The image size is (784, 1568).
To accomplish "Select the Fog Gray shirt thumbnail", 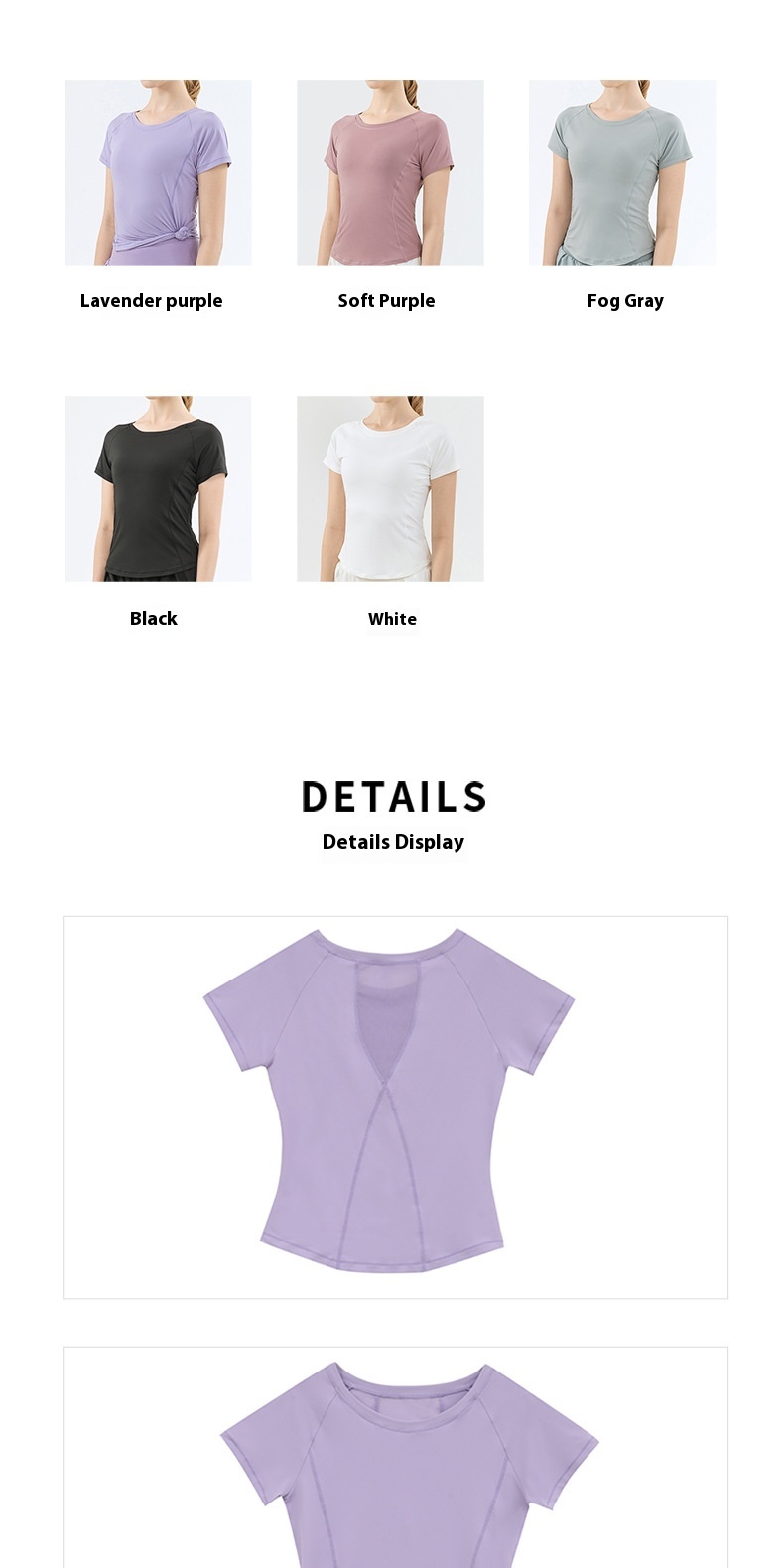I will (x=622, y=173).
